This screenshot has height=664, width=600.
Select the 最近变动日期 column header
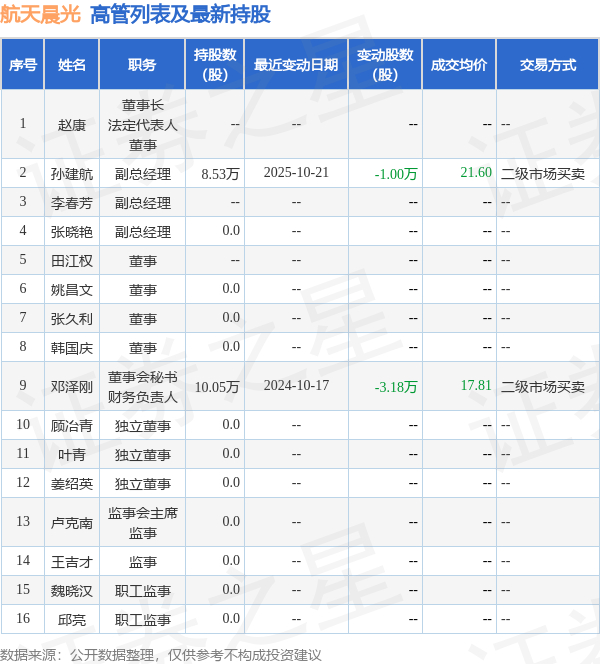[296, 65]
